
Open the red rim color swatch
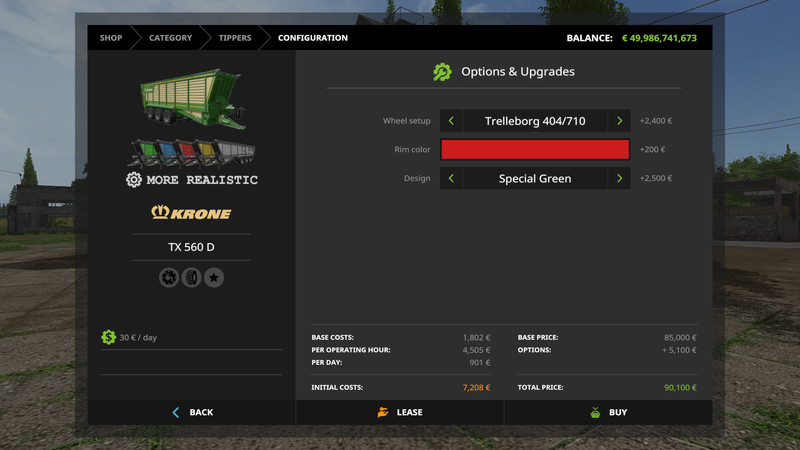point(535,150)
